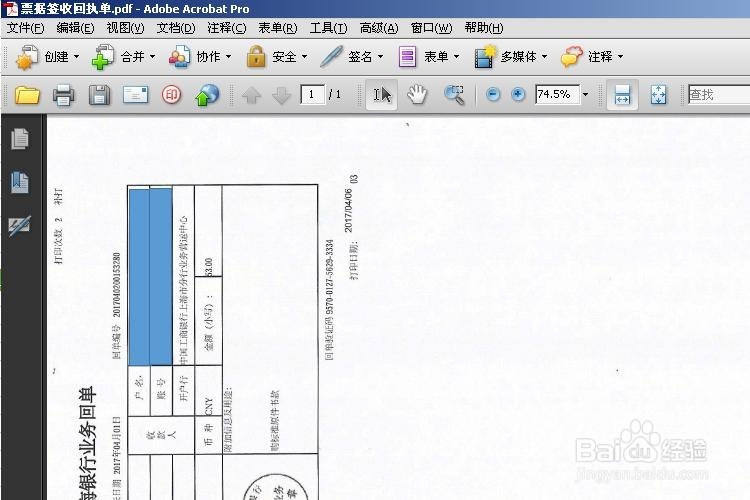Open the Bookmarks panel in sidebar

[x=20, y=182]
